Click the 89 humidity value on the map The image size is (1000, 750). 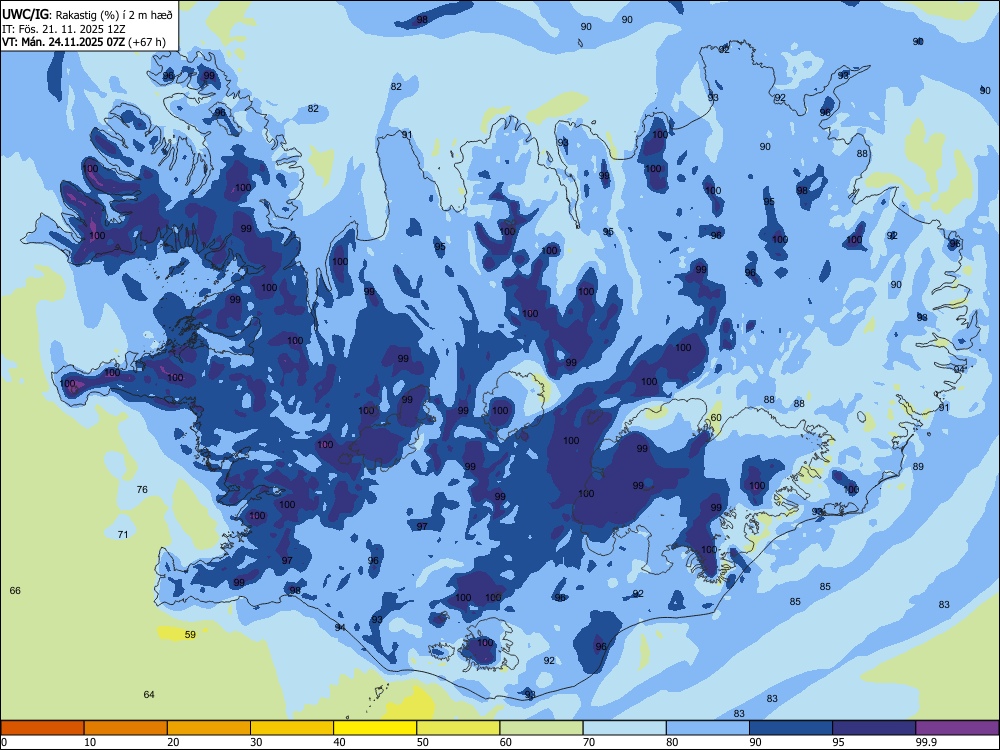coord(918,466)
